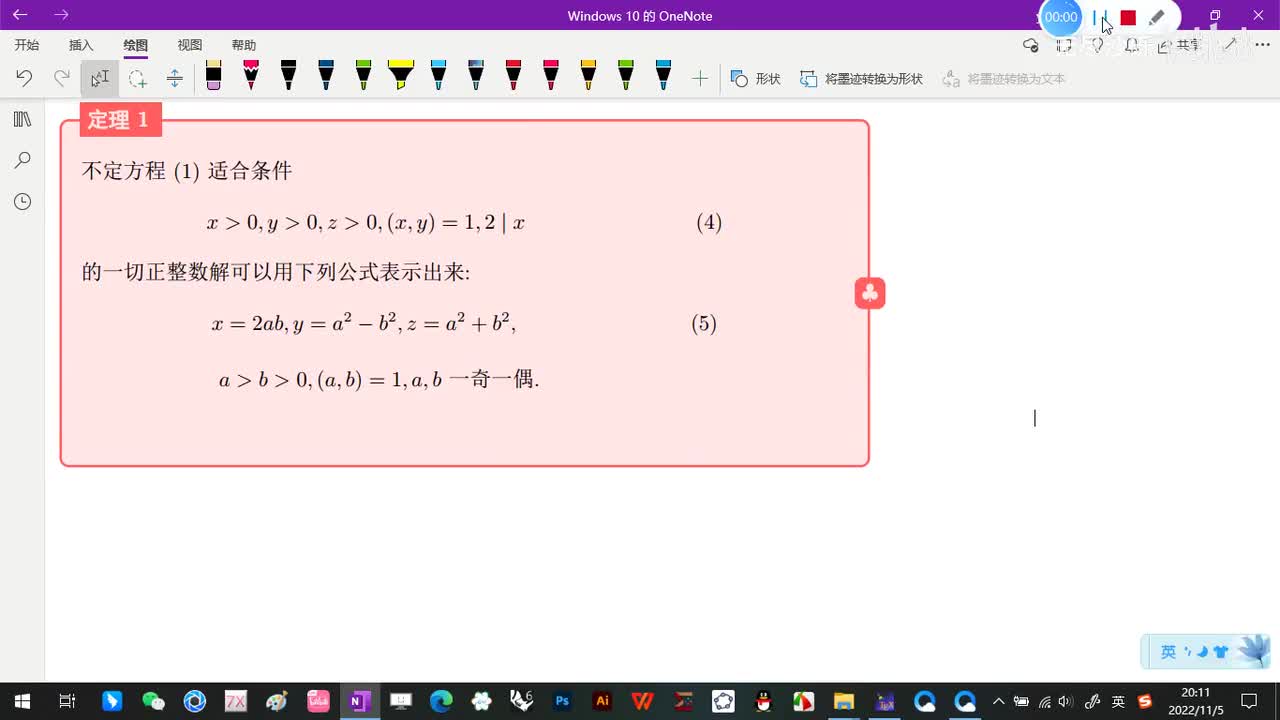The height and width of the screenshot is (720, 1280).
Task: Expand hidden system tray icons
Action: coord(998,701)
